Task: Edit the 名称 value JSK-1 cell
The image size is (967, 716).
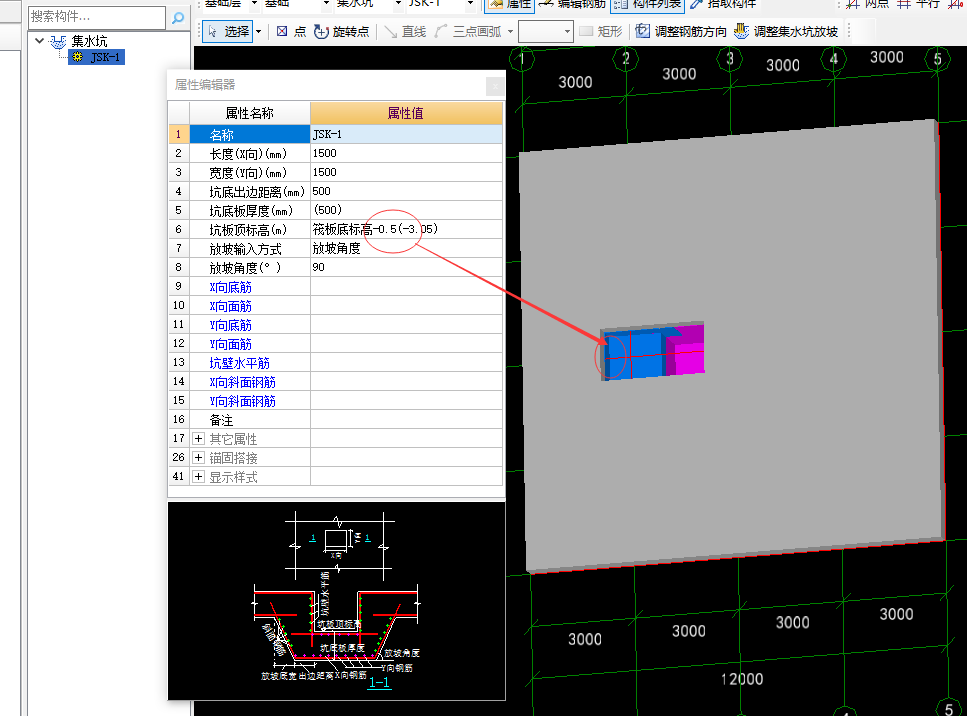Action: click(x=406, y=134)
